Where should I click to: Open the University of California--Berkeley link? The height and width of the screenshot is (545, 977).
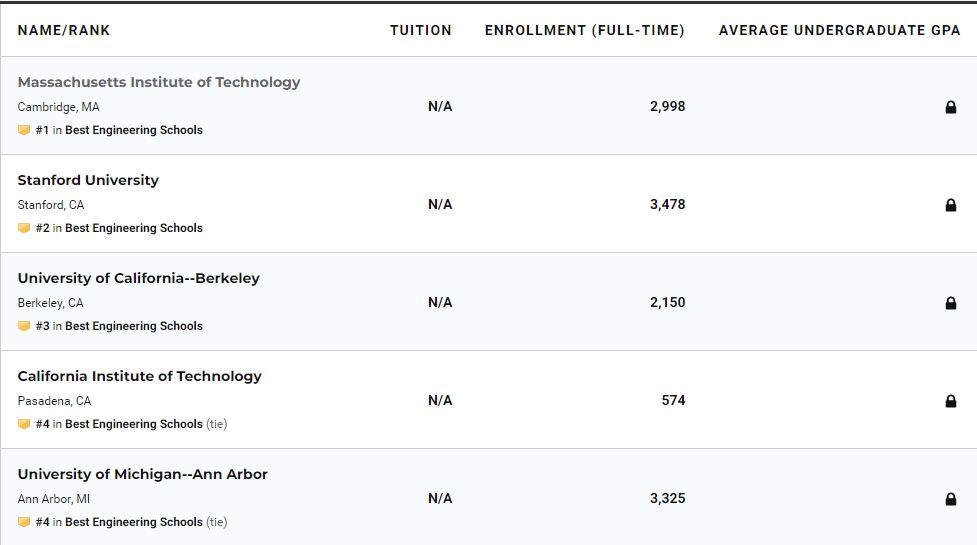[138, 278]
